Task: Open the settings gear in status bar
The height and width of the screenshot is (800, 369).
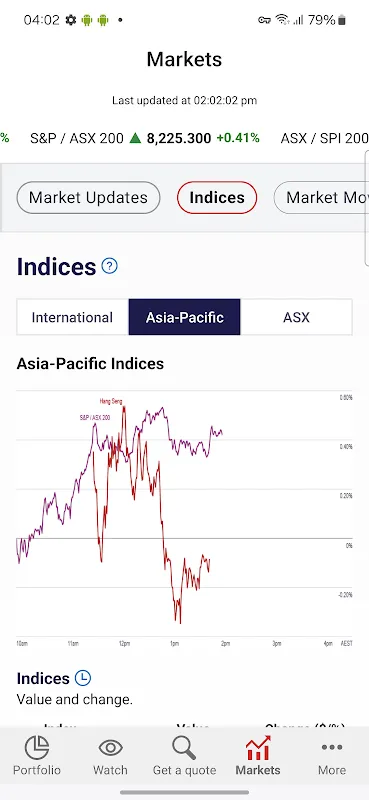Action: 70,20
